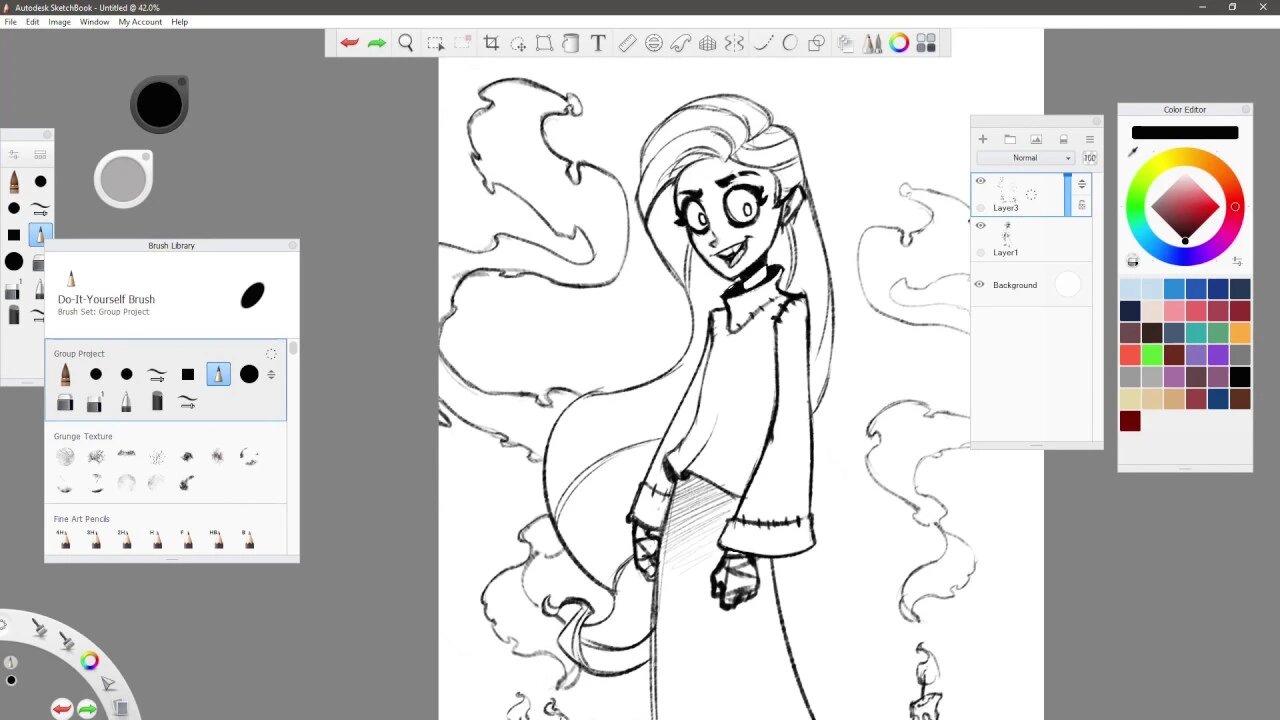Screen dimensions: 1280x720
Task: Add an image layer
Action: [x=1036, y=139]
